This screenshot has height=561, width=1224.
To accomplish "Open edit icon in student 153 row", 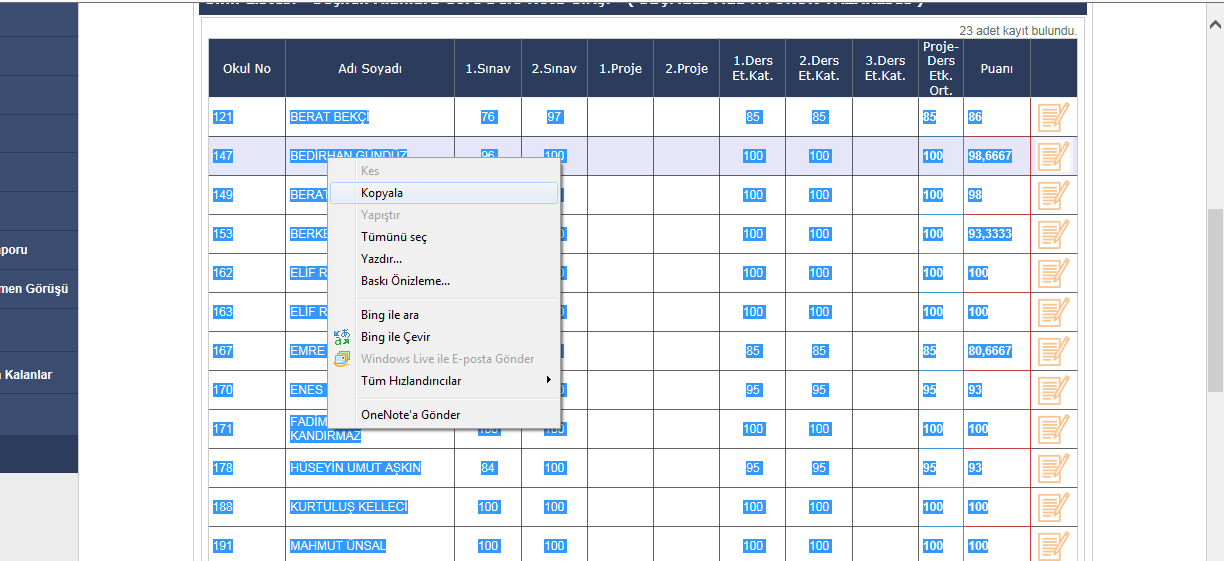I will tap(1053, 234).
